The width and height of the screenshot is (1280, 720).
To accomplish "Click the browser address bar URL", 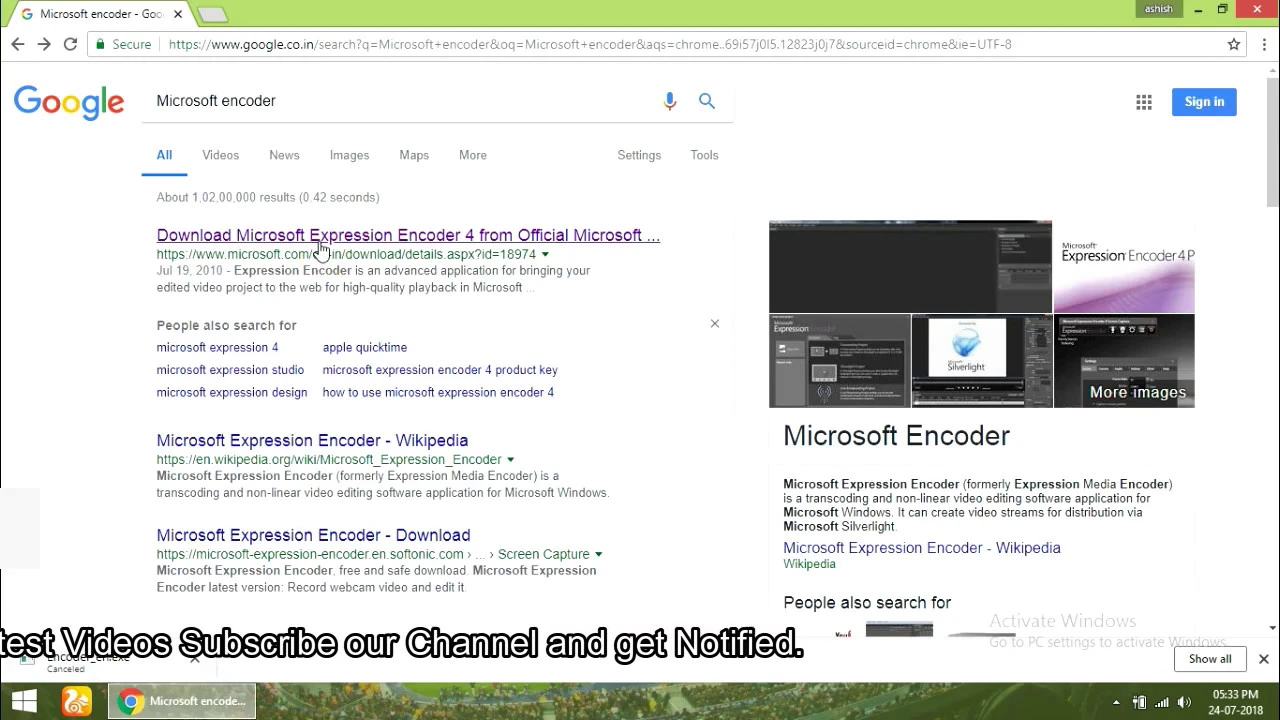I will tap(590, 44).
